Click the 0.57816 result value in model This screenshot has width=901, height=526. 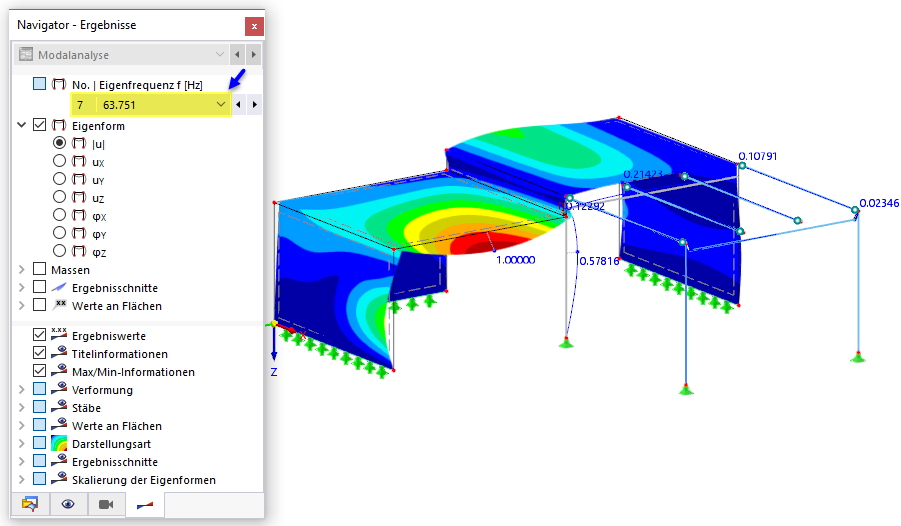[x=599, y=261]
